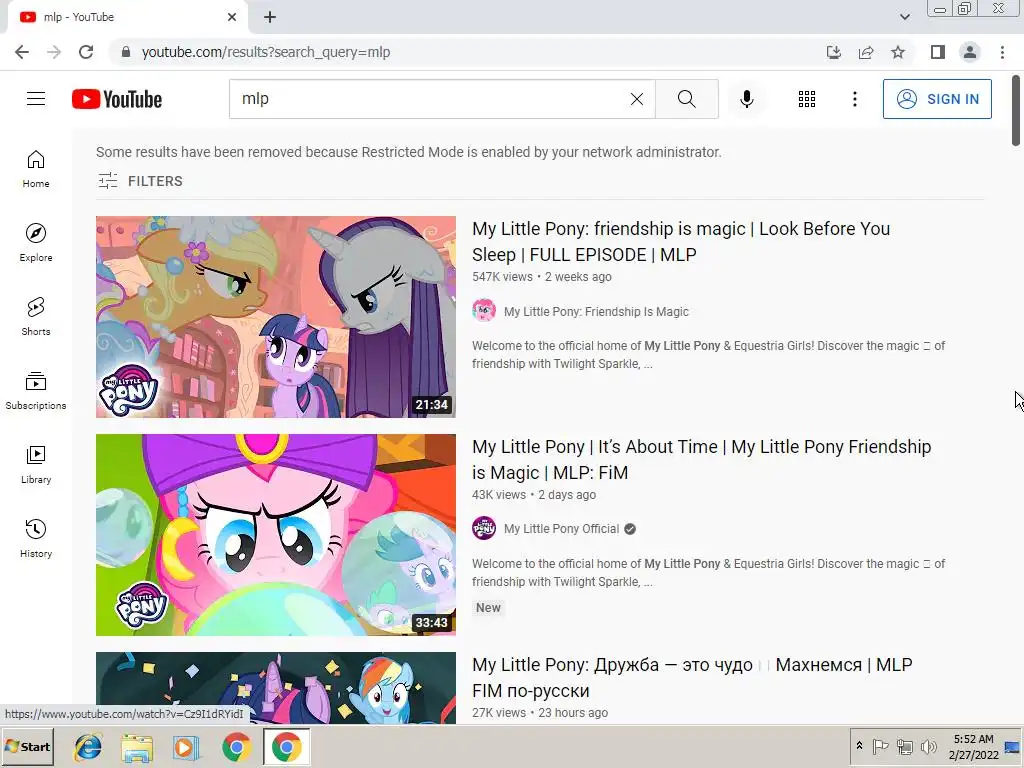Viewport: 1024px width, 768px height.
Task: Click the 'New' badge on second video
Action: [488, 608]
